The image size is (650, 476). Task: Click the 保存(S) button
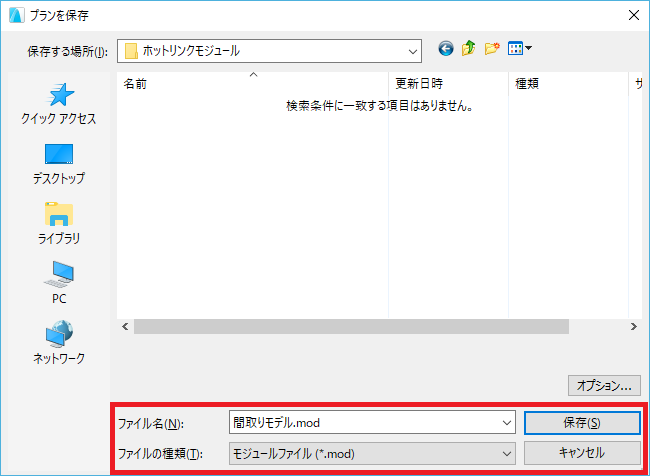point(582,423)
